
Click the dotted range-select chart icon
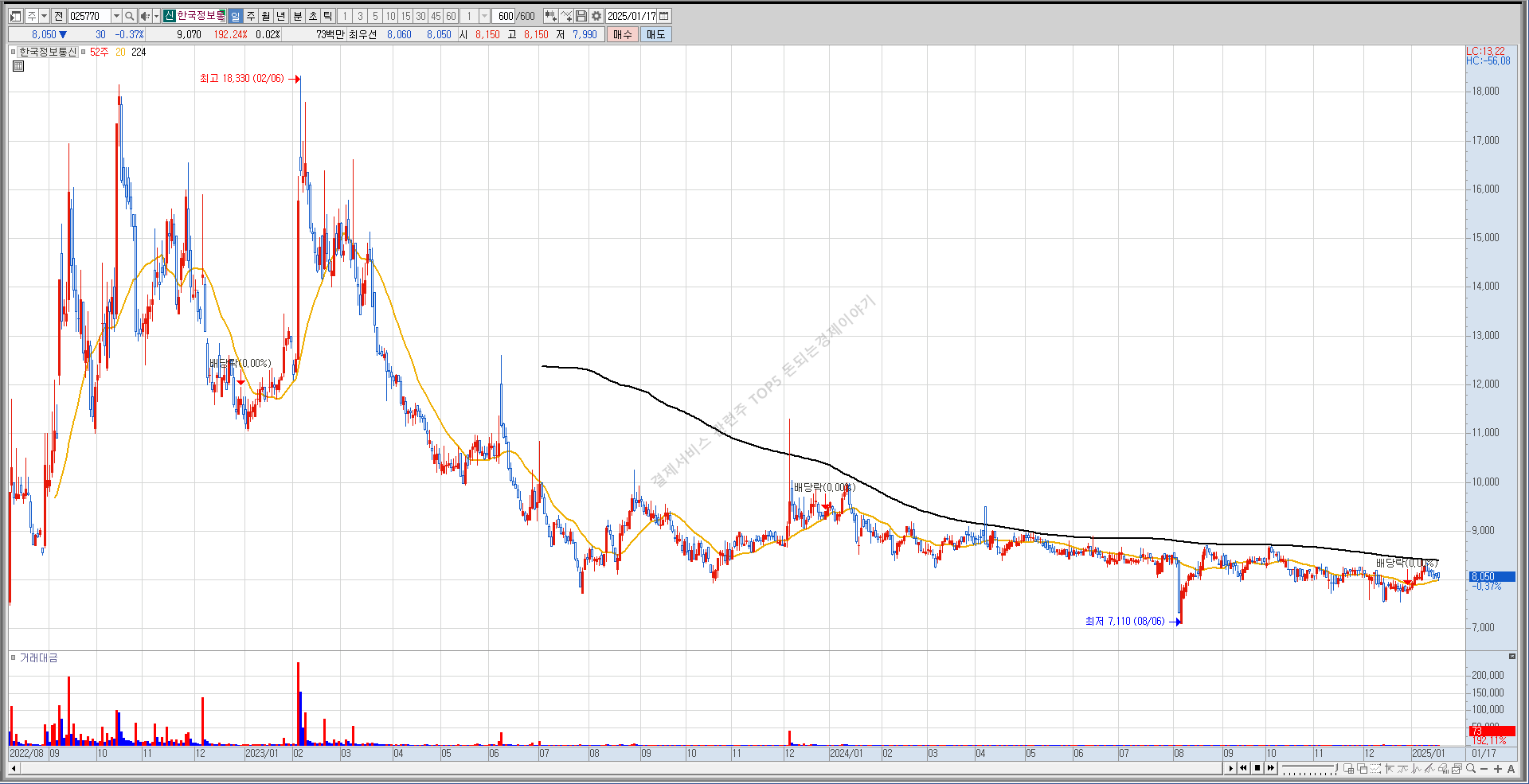tap(1376, 768)
